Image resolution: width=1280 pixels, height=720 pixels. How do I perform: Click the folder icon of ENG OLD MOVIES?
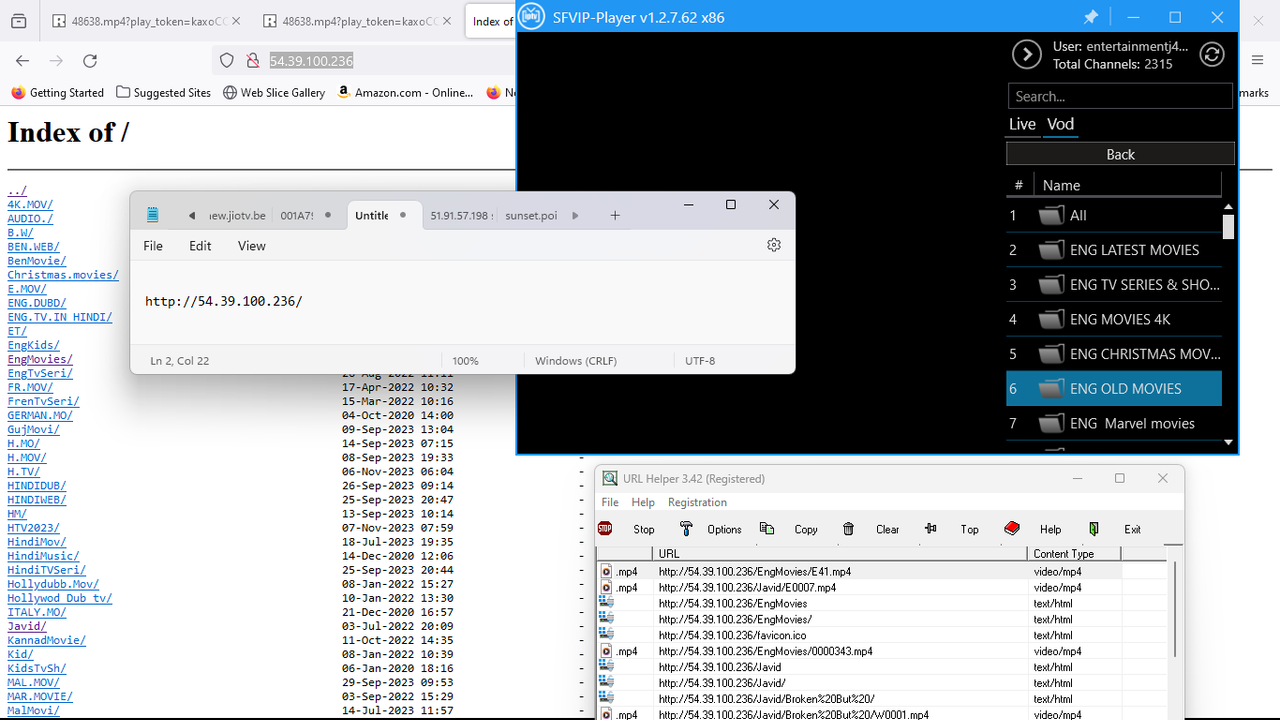[1051, 388]
